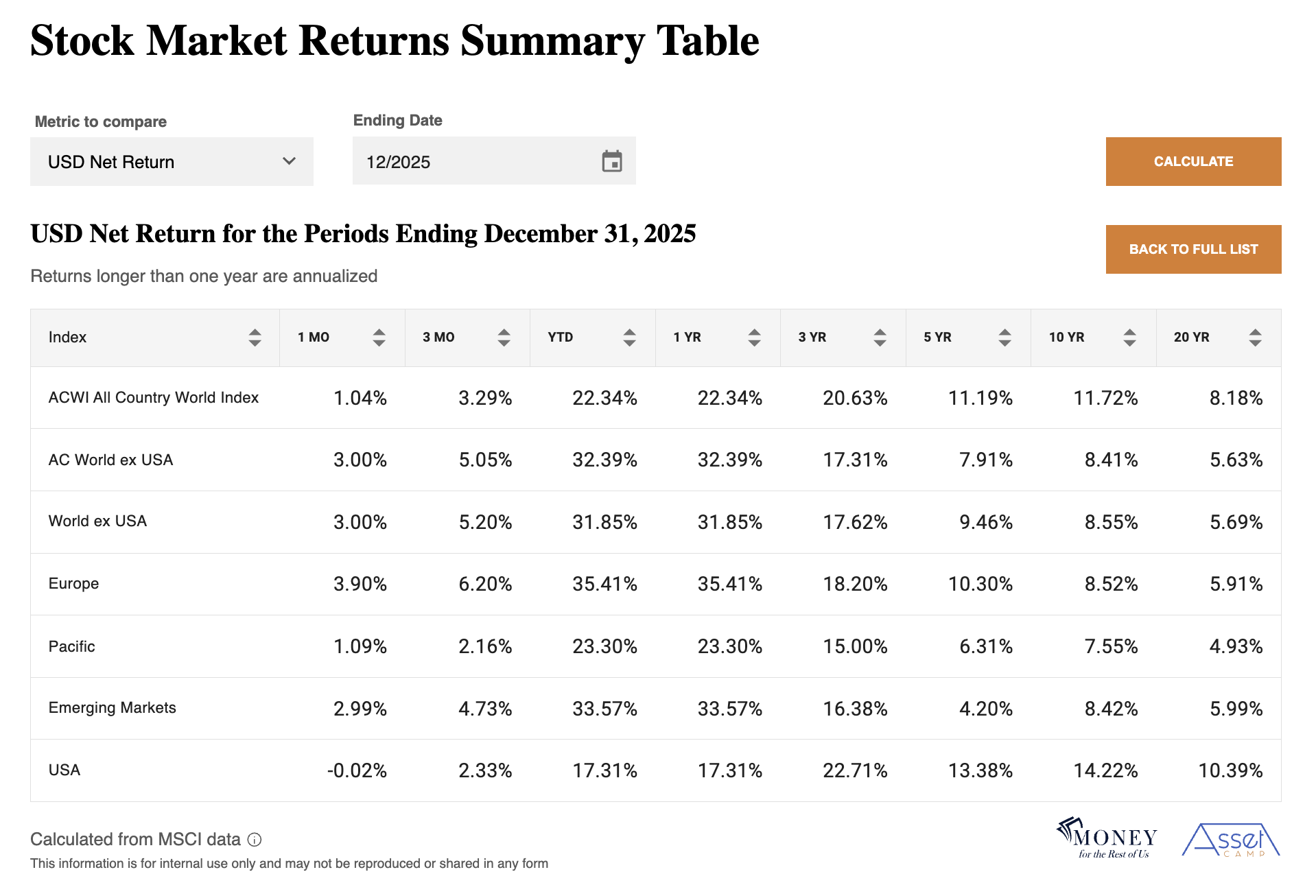Click the calendar icon in Ending Date

tap(611, 161)
